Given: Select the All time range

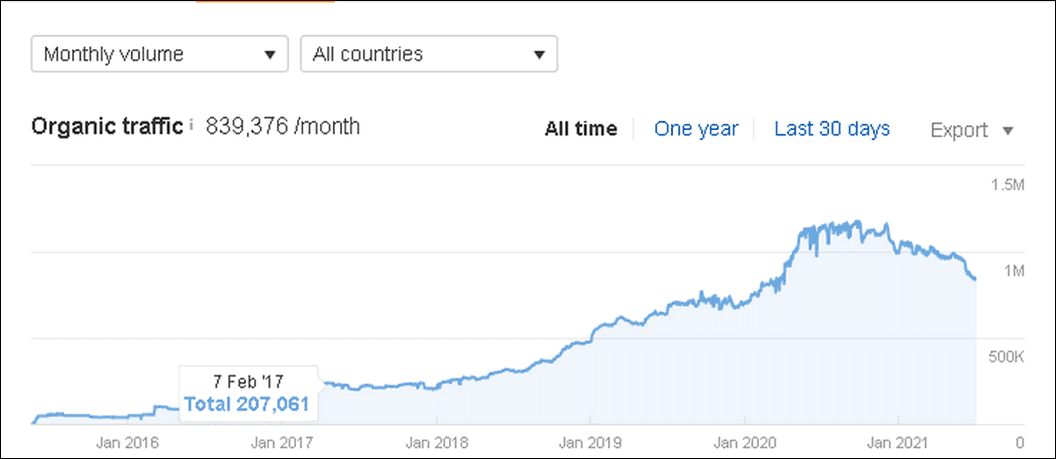Looking at the screenshot, I should [580, 129].
